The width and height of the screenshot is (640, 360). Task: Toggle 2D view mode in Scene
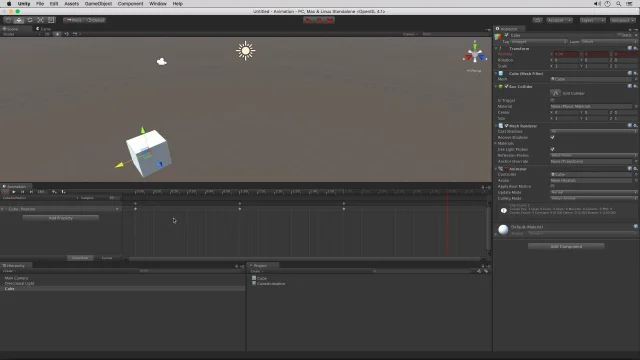coord(47,34)
